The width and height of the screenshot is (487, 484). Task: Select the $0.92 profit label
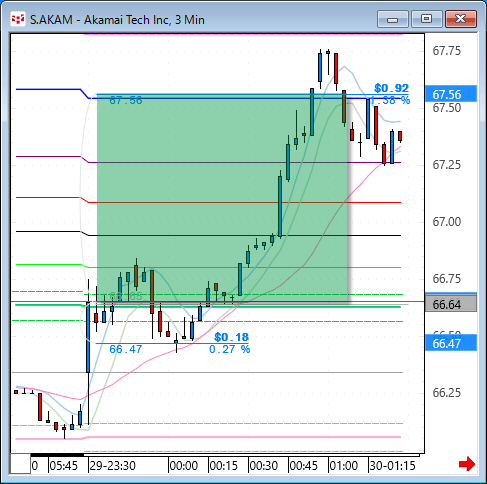391,88
